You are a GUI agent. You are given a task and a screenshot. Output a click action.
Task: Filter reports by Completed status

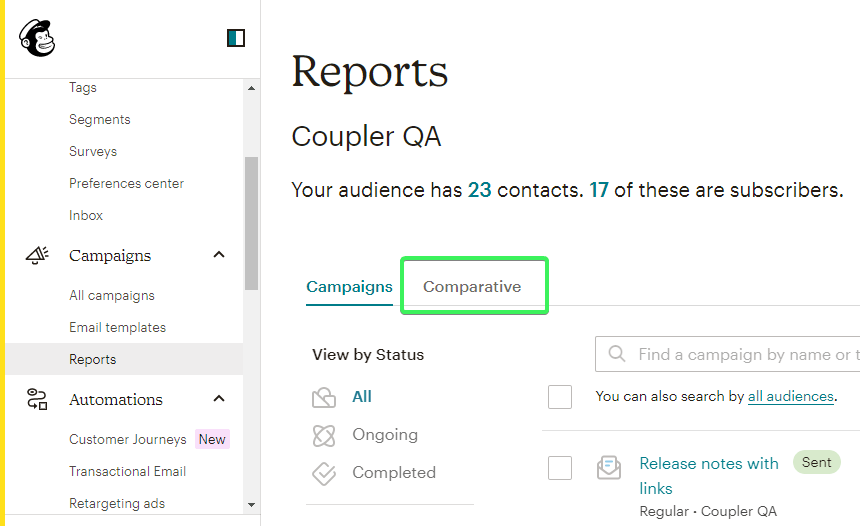coord(394,473)
